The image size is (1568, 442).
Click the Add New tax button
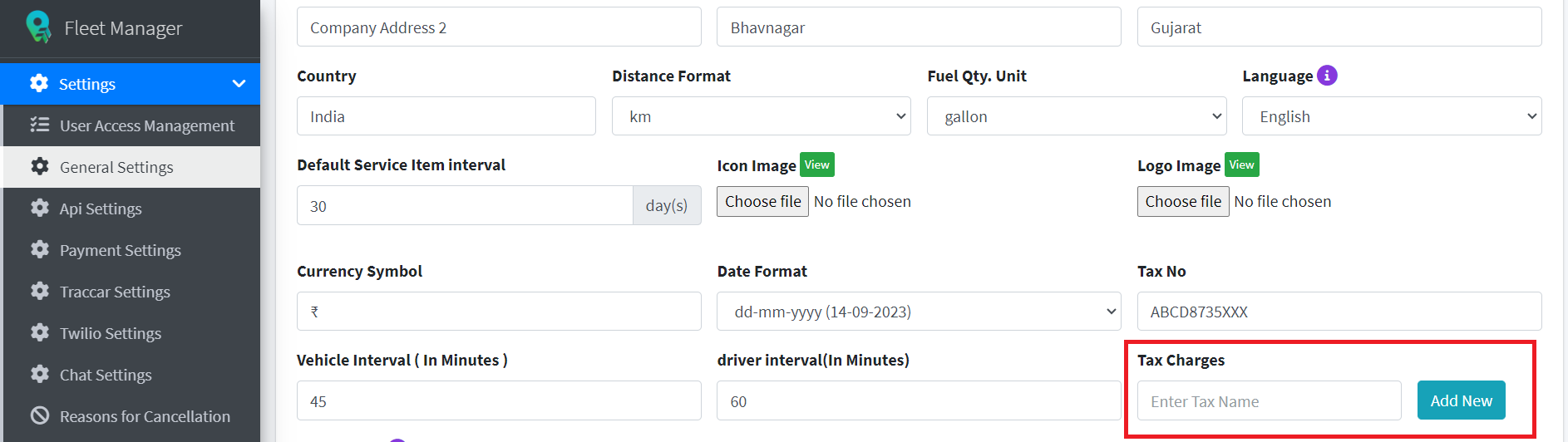[1461, 400]
